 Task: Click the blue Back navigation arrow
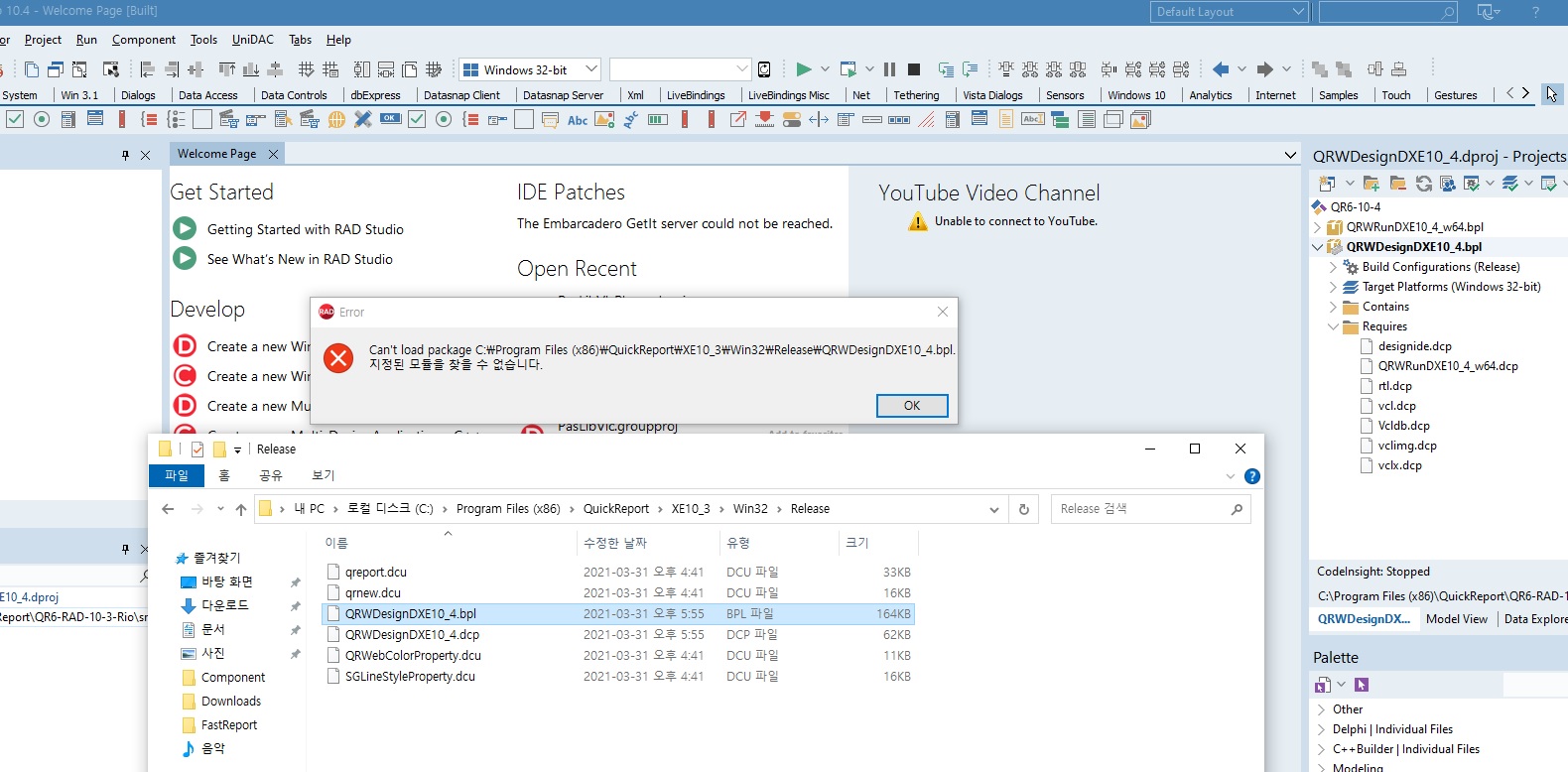1221,69
